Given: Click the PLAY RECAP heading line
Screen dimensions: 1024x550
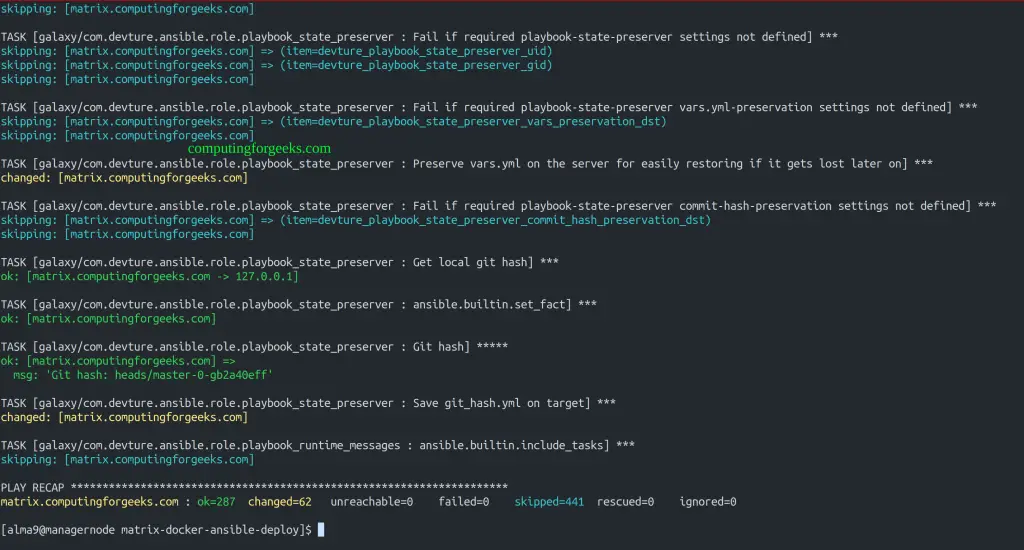Looking at the screenshot, I should [254, 487].
